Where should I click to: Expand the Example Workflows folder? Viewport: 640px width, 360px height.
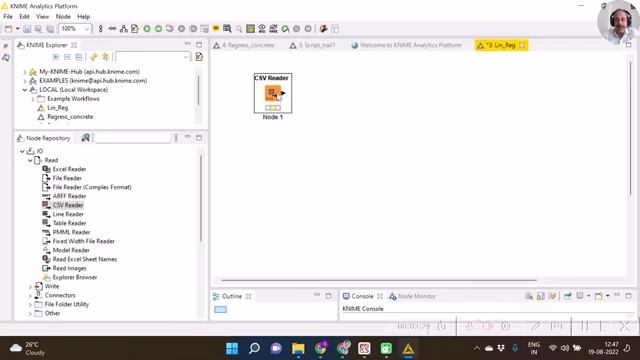(x=33, y=99)
